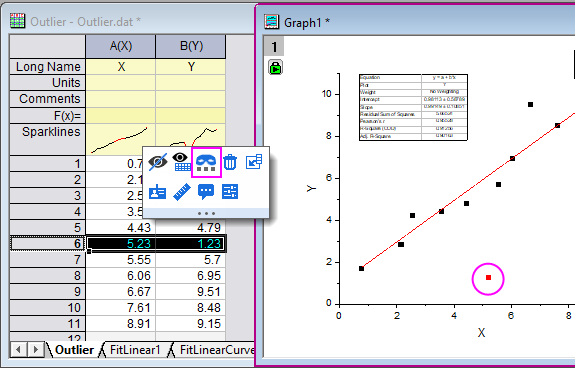Click the X axis title in Graph1
575x368 pixels.
tap(481, 332)
